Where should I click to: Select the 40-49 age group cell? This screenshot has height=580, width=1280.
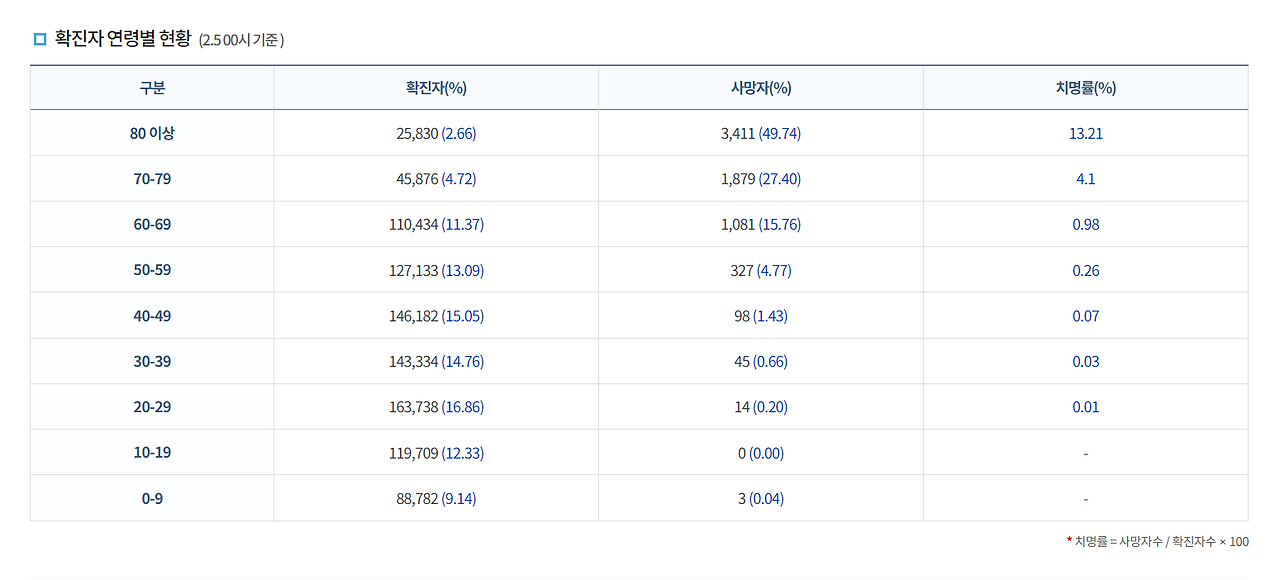[152, 316]
